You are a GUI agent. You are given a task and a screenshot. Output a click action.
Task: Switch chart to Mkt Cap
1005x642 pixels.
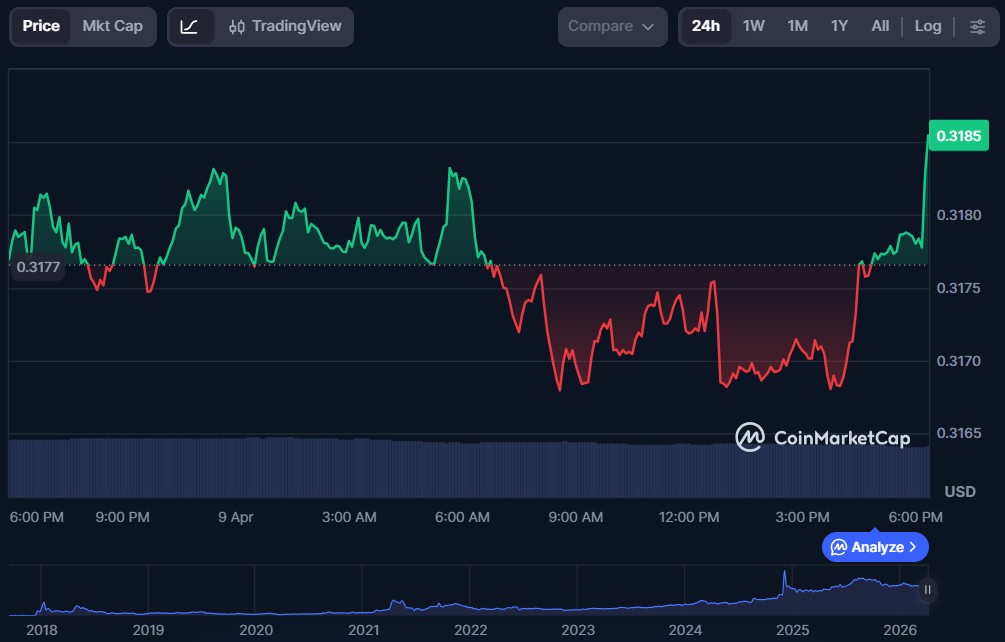(x=112, y=27)
